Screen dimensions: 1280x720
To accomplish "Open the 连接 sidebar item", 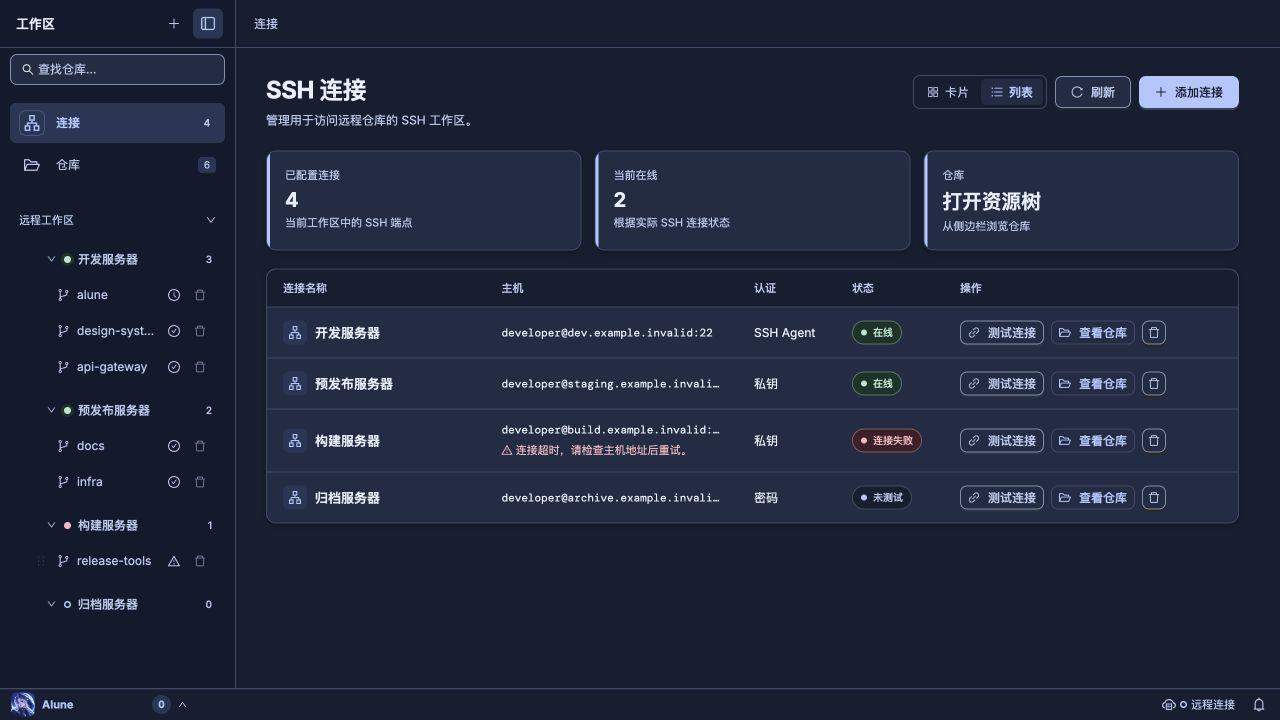I will [118, 123].
